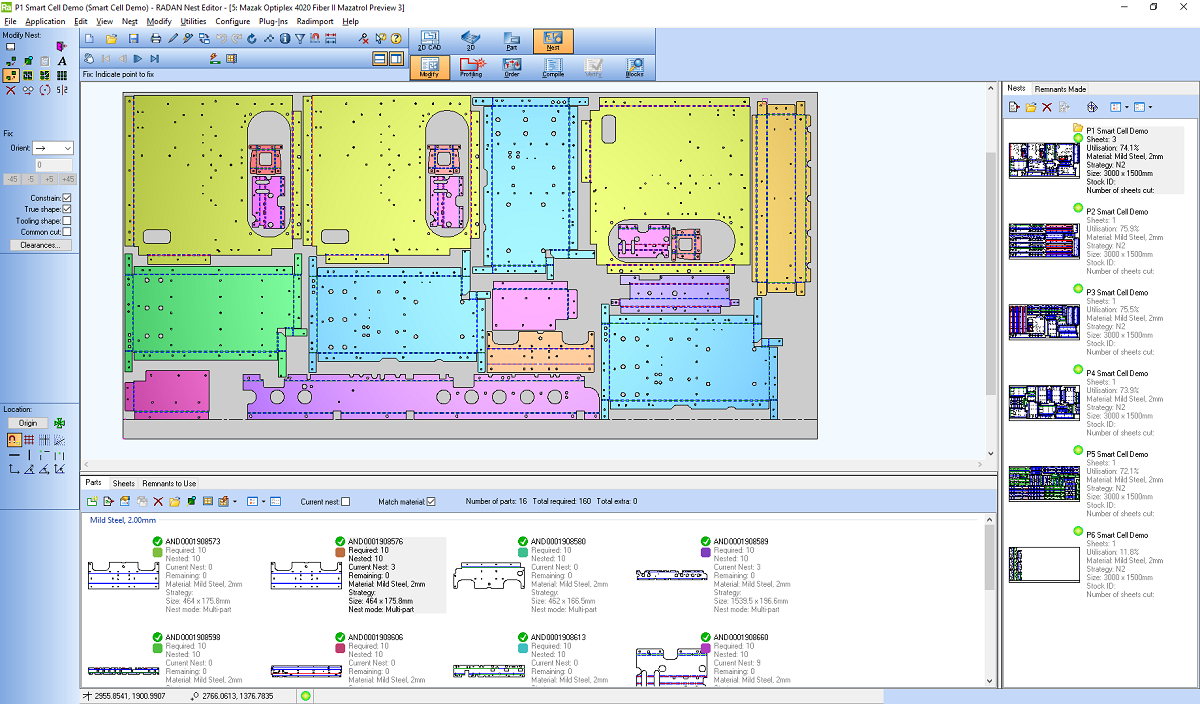1200x704 pixels.
Task: Click the Print icon
Action: point(156,38)
